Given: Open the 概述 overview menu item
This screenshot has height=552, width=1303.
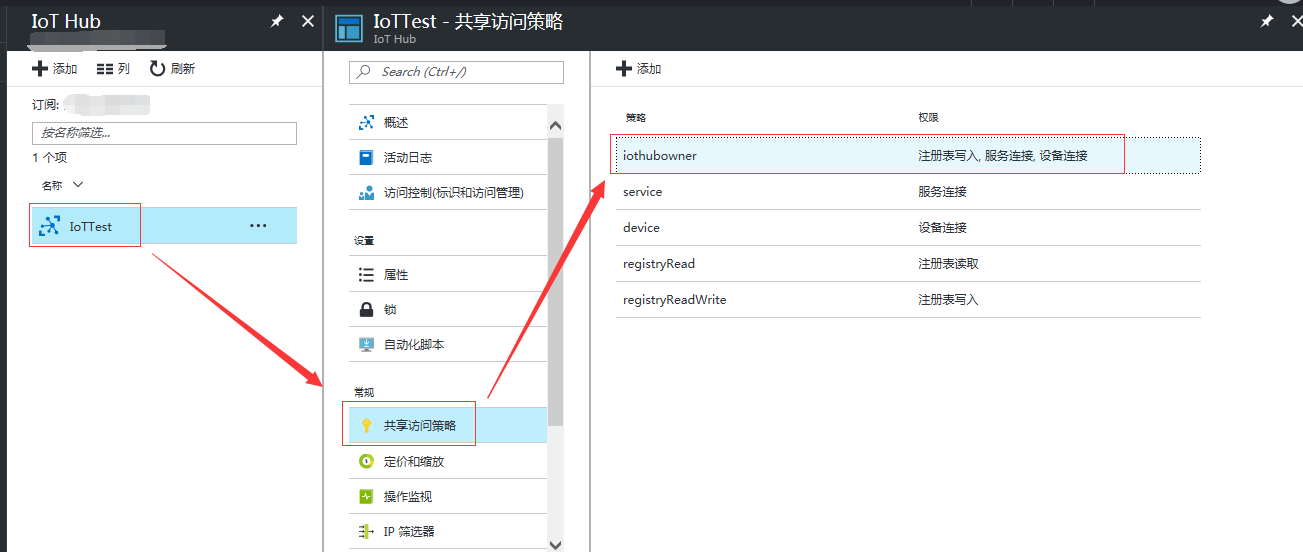Looking at the screenshot, I should pyautogui.click(x=449, y=122).
